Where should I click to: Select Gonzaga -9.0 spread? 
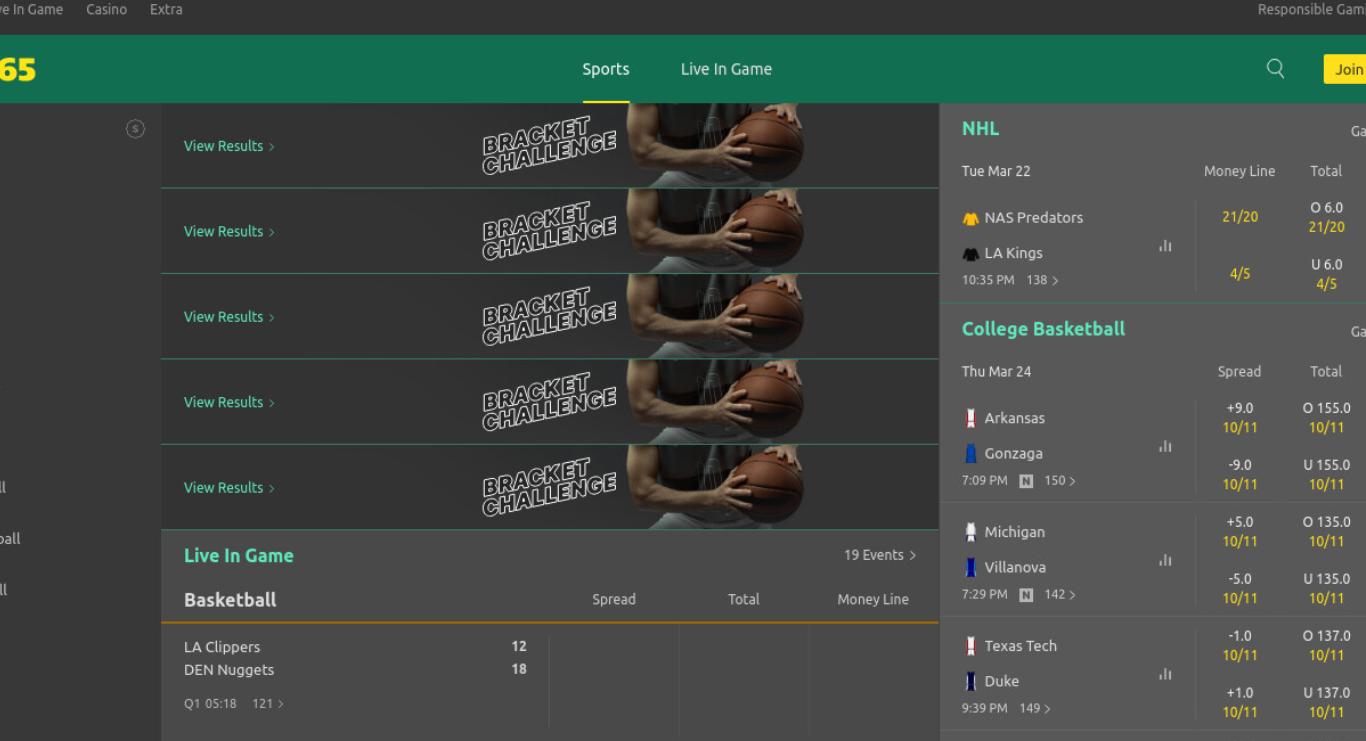[1239, 475]
